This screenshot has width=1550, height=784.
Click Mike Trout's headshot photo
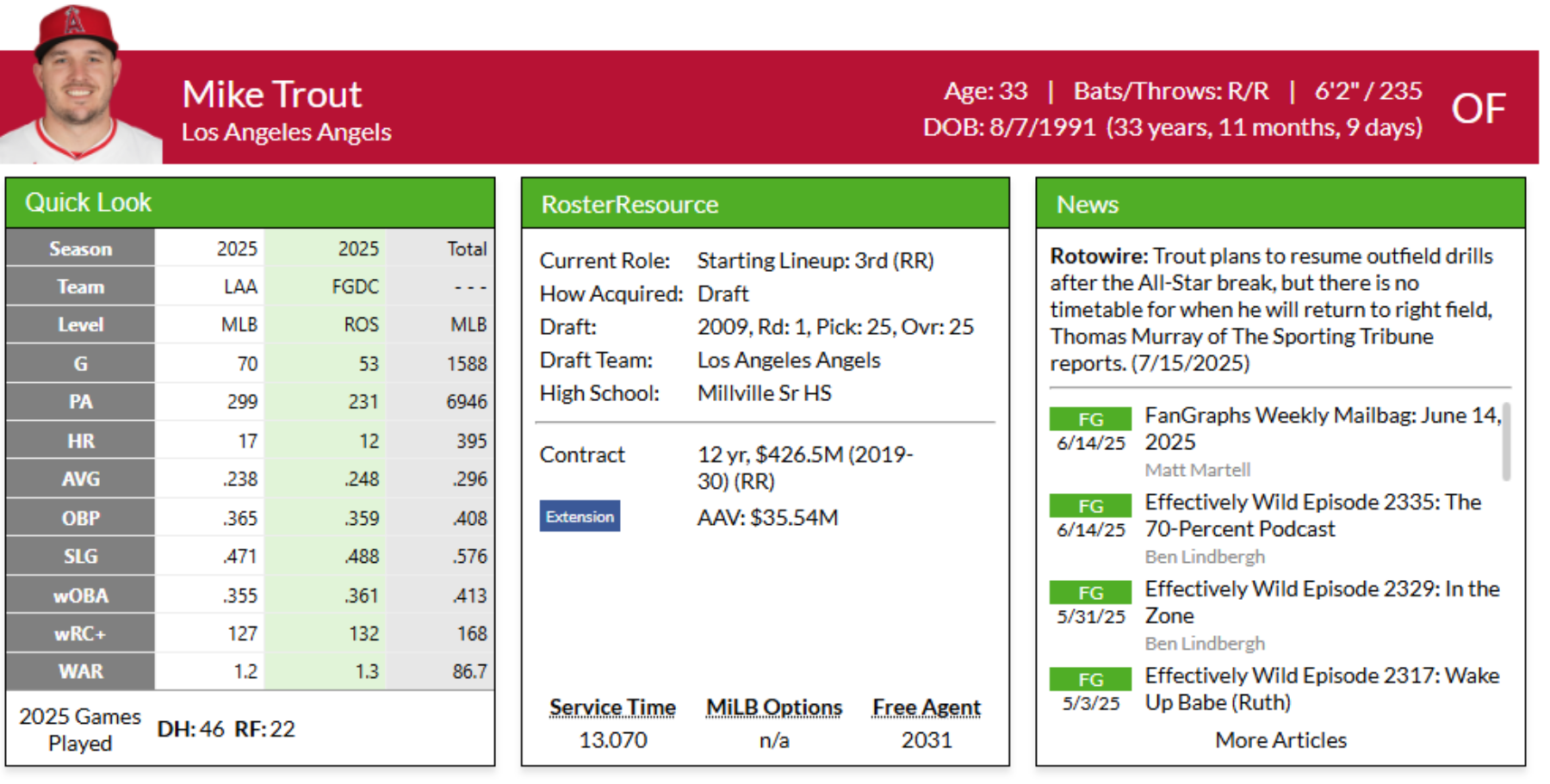pos(80,83)
